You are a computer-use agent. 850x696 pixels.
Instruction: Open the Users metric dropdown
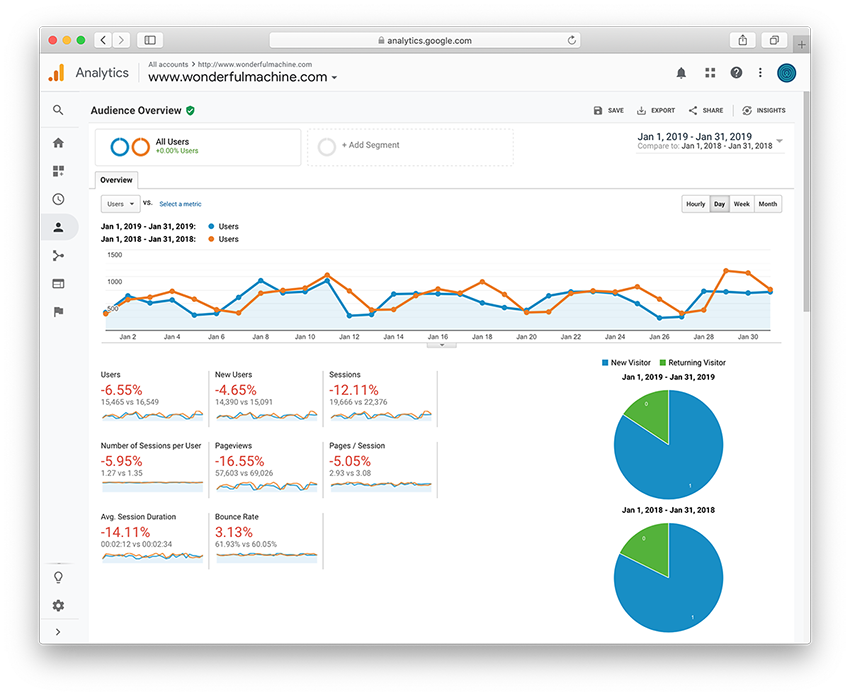(120, 204)
